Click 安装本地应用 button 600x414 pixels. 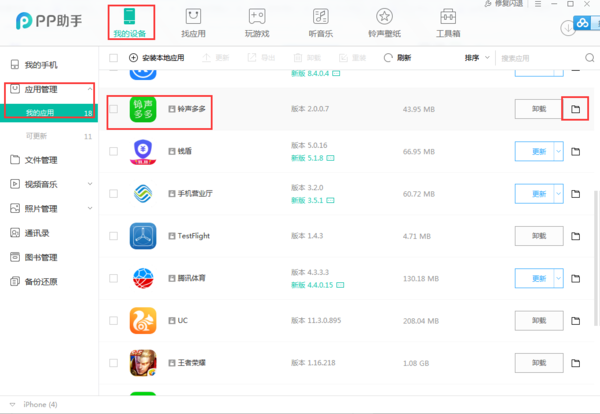(x=157, y=58)
